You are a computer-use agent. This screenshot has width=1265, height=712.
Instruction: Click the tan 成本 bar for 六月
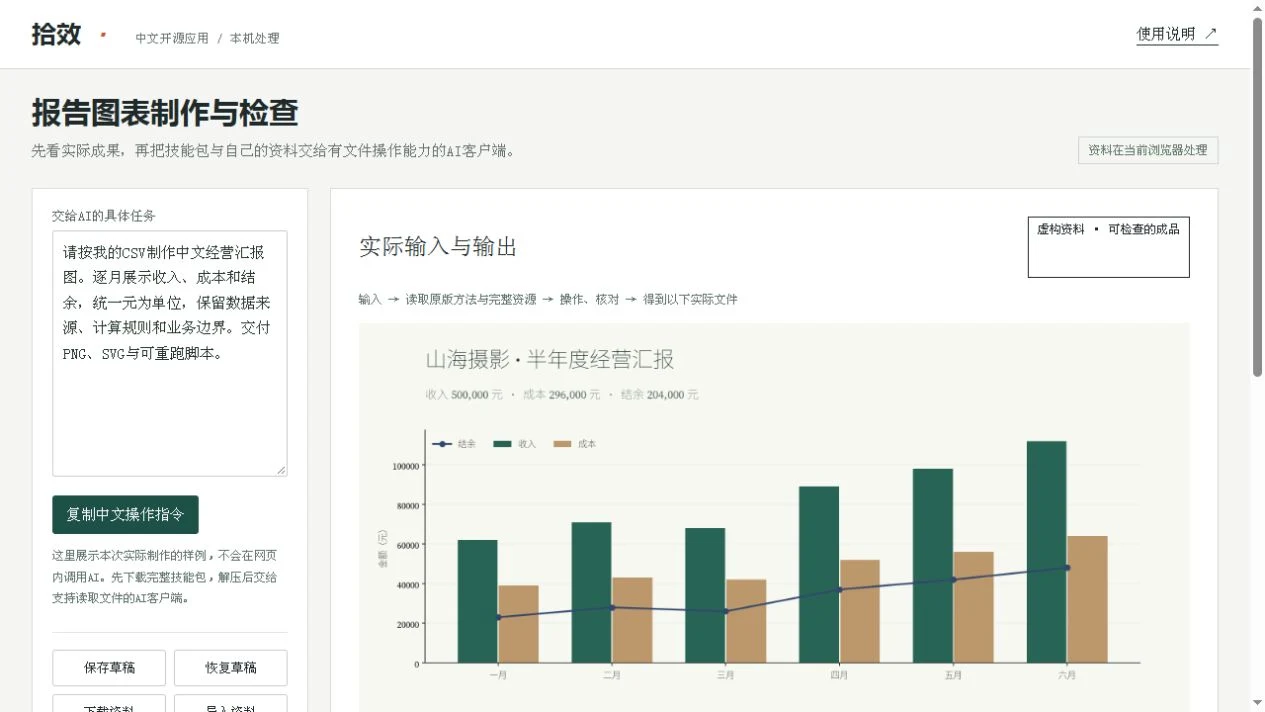(1087, 599)
